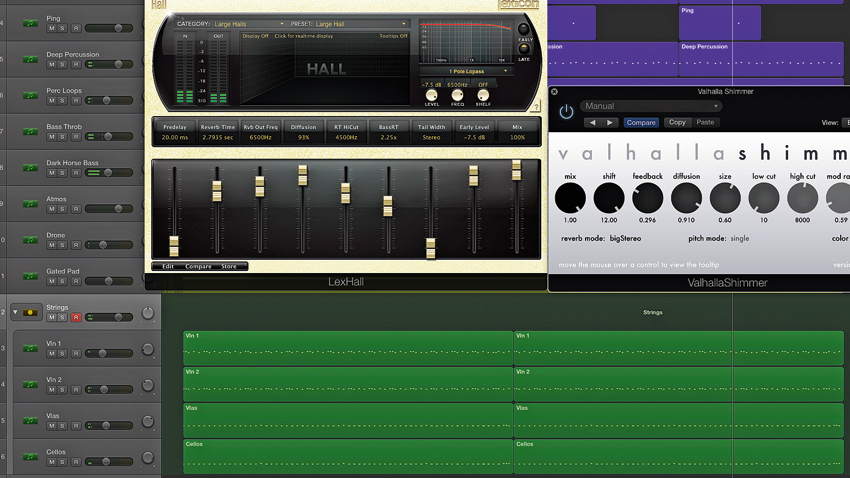Solo the Deep Percussion track
The width and height of the screenshot is (850, 478).
click(x=62, y=64)
